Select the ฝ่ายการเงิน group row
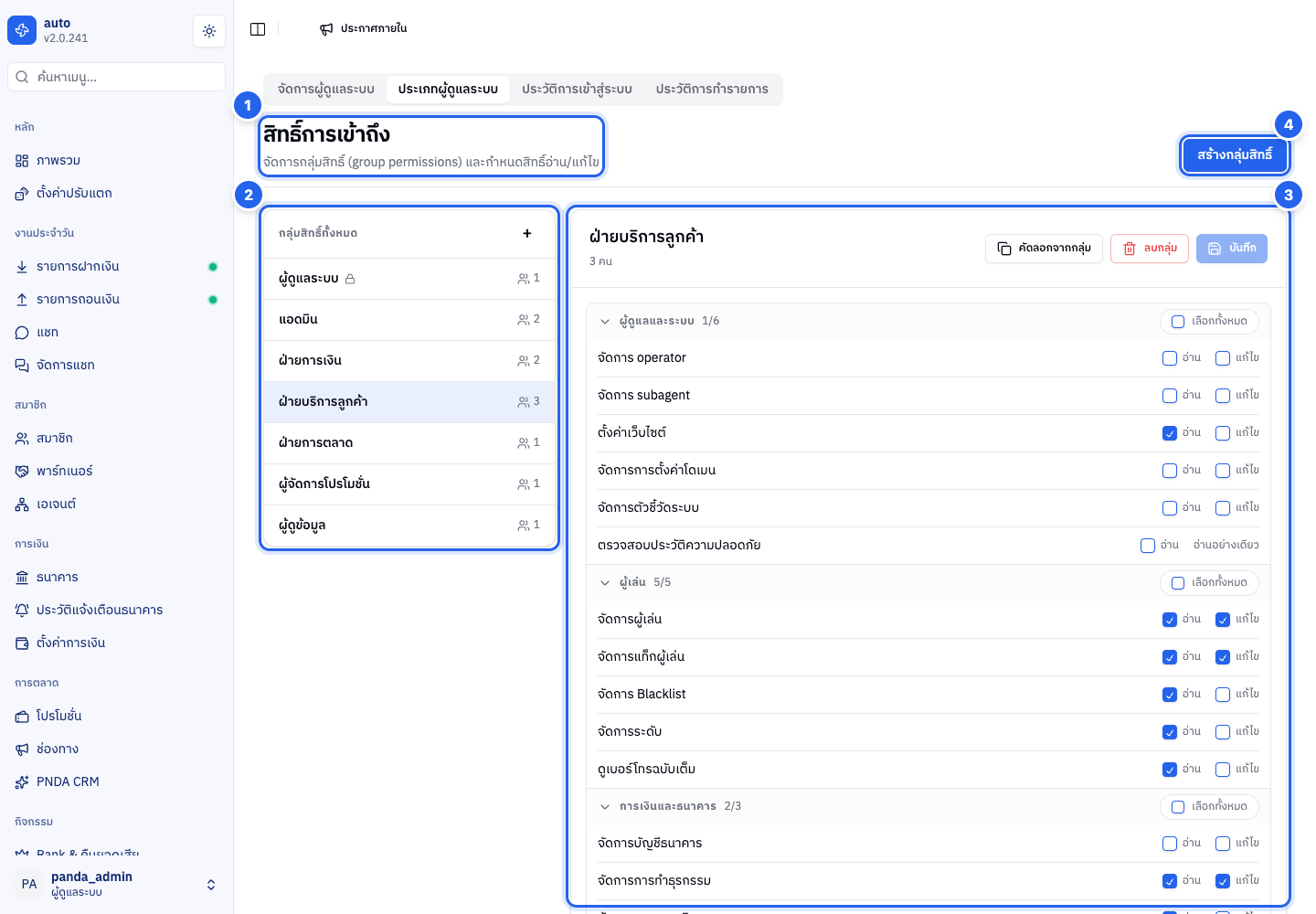Screen dimensions: 1316x914 tap(409, 361)
